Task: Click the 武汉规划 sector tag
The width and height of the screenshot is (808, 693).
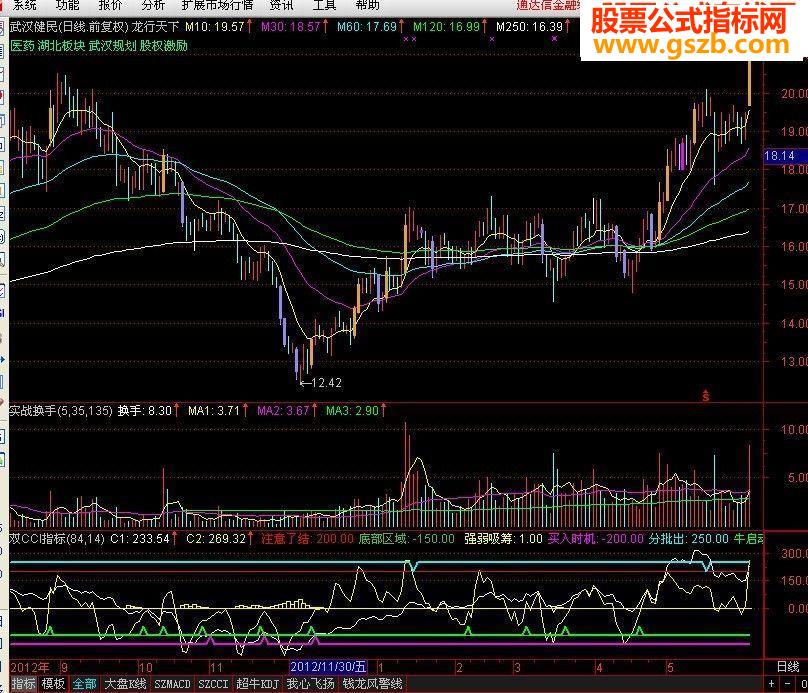Action: point(112,45)
